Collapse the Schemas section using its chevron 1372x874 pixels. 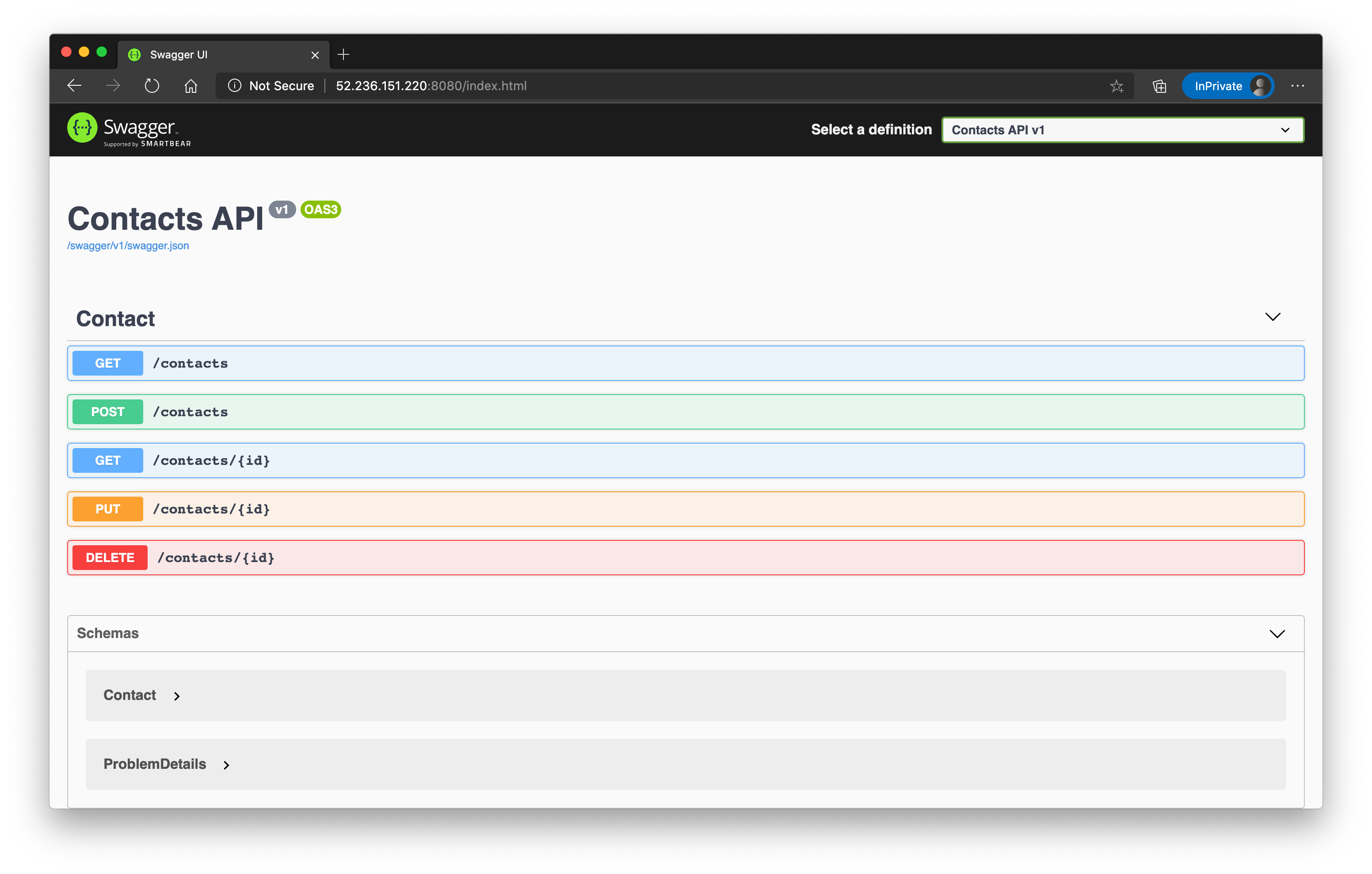pos(1277,634)
